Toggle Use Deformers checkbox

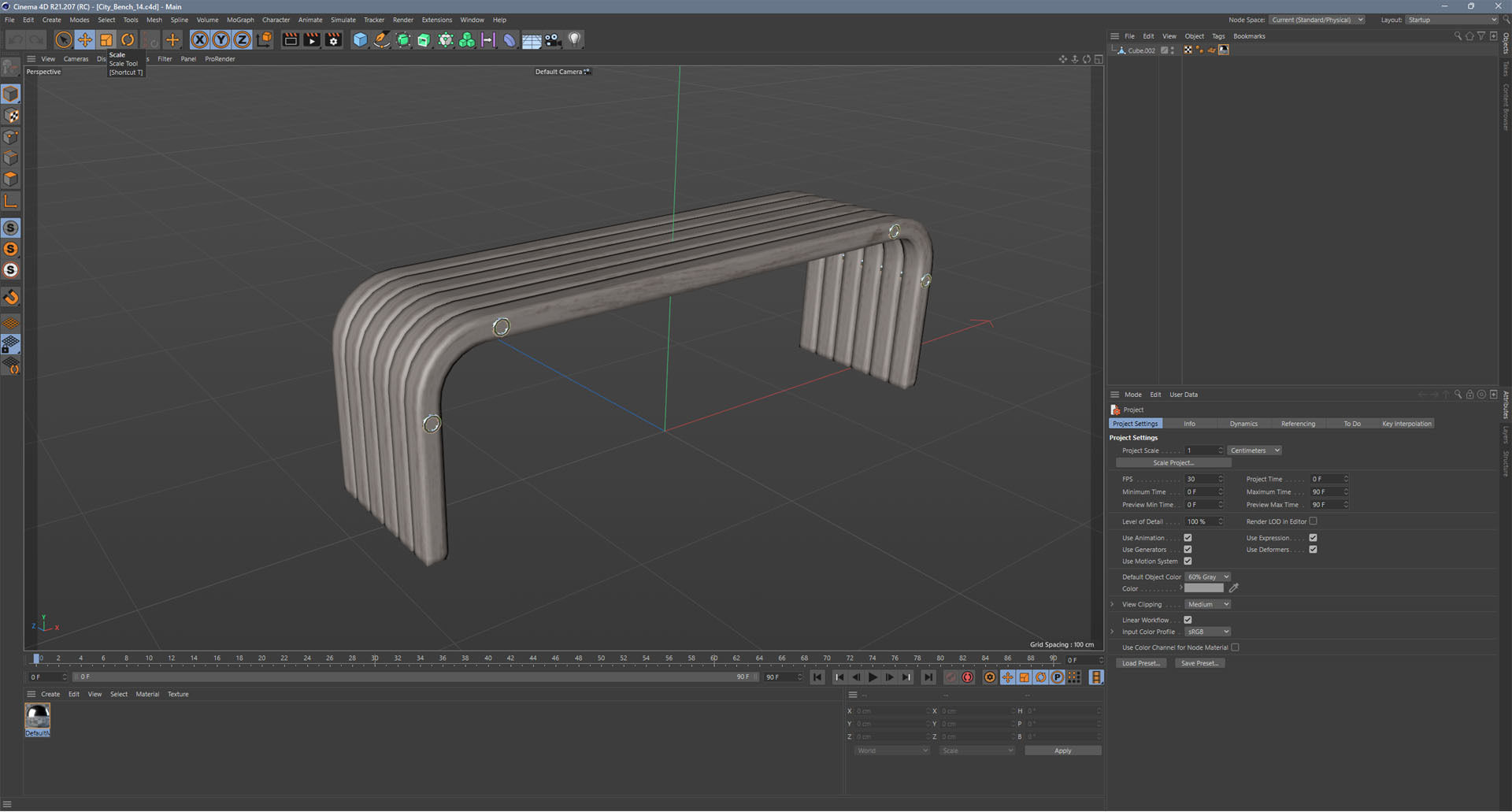click(1313, 550)
